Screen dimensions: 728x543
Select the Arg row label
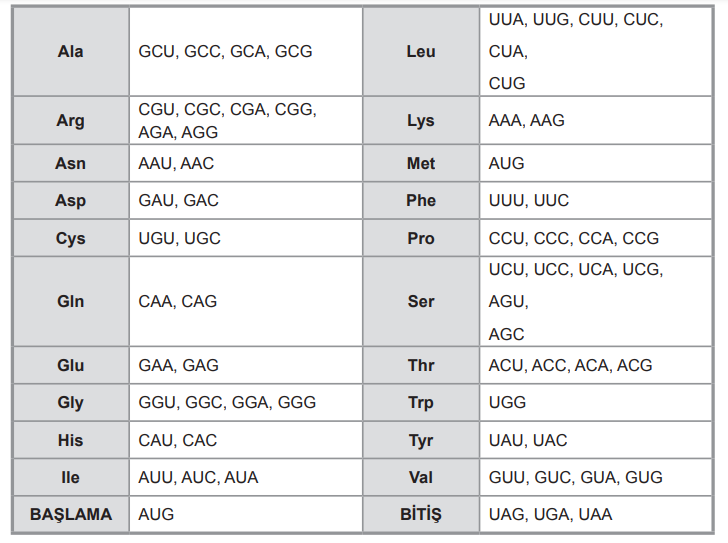pos(71,121)
